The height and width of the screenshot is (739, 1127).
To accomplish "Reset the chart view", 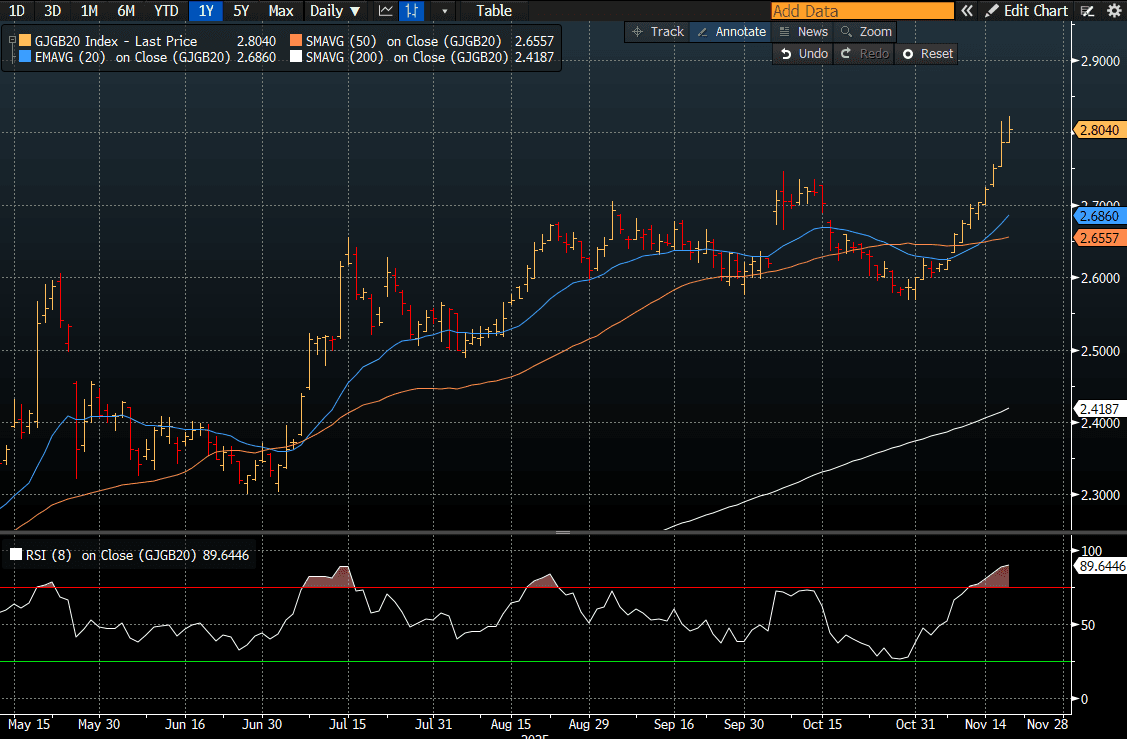I will click(927, 53).
